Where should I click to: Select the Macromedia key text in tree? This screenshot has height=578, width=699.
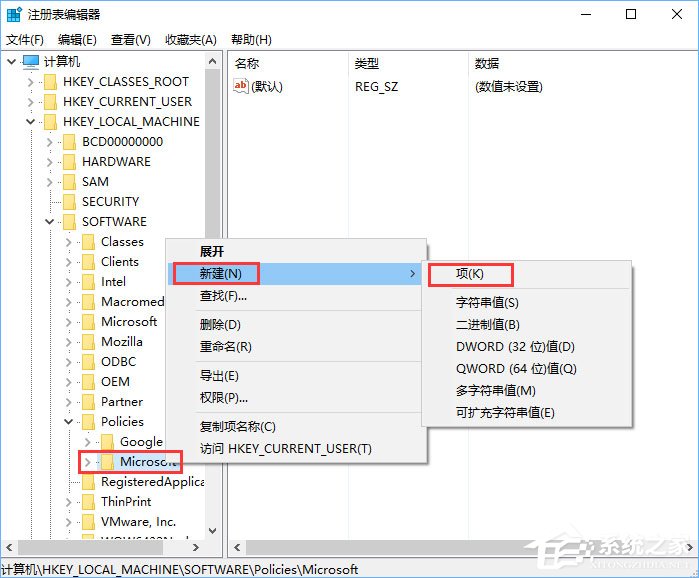133,302
